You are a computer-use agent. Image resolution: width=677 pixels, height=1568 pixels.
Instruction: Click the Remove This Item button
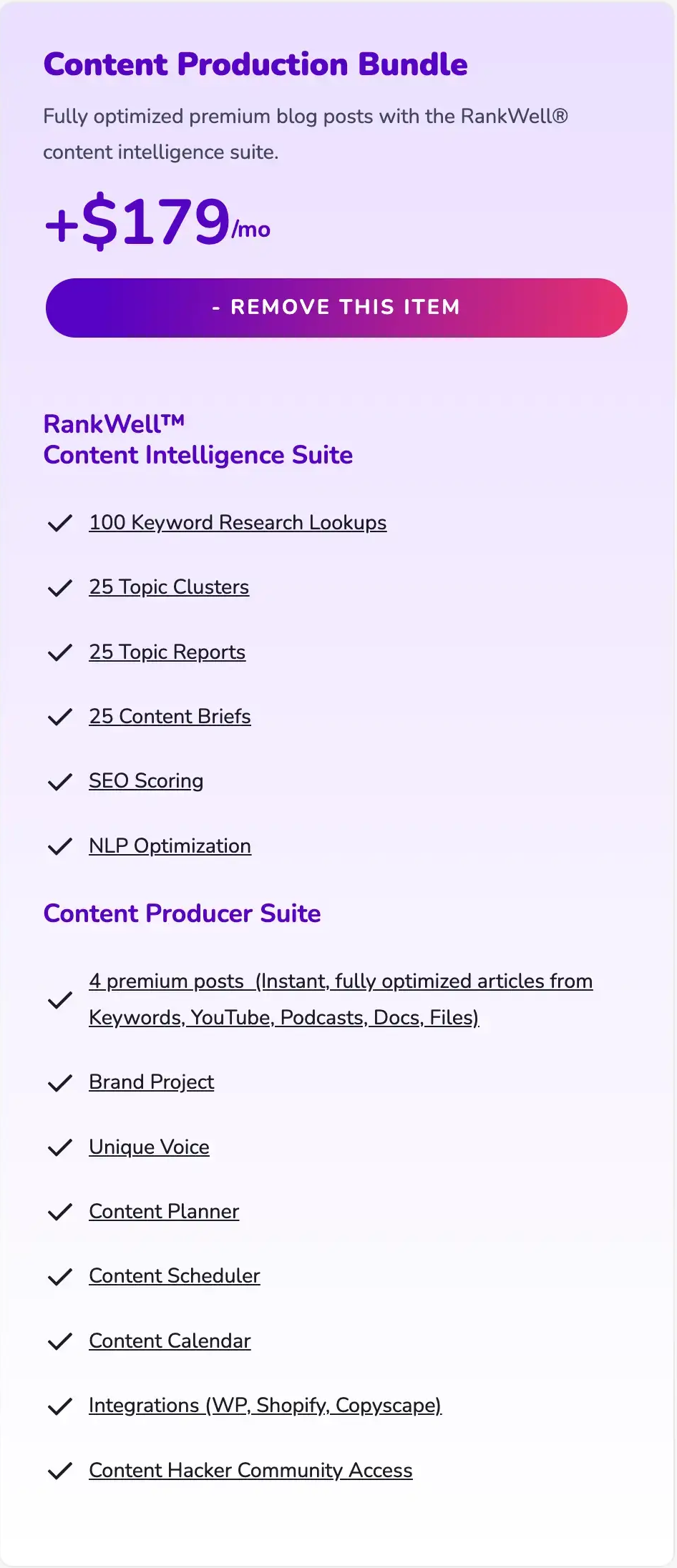pyautogui.click(x=336, y=308)
